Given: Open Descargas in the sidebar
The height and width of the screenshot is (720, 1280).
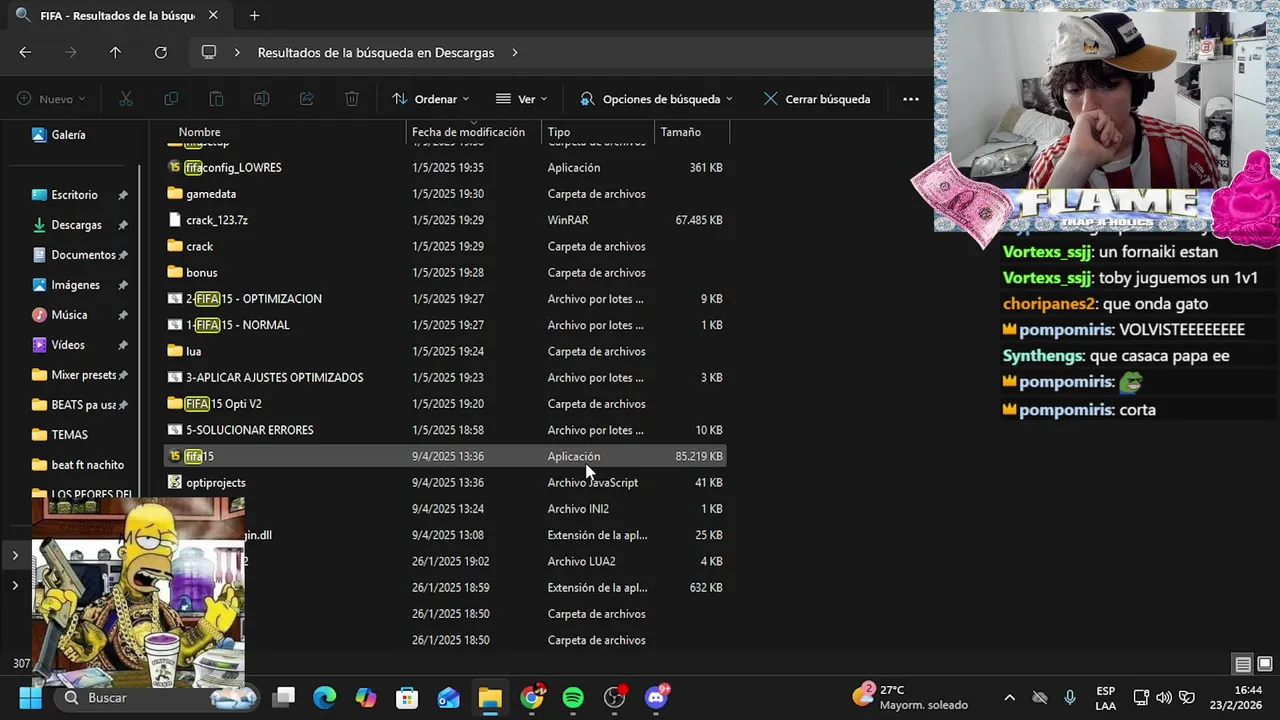Looking at the screenshot, I should (76, 225).
